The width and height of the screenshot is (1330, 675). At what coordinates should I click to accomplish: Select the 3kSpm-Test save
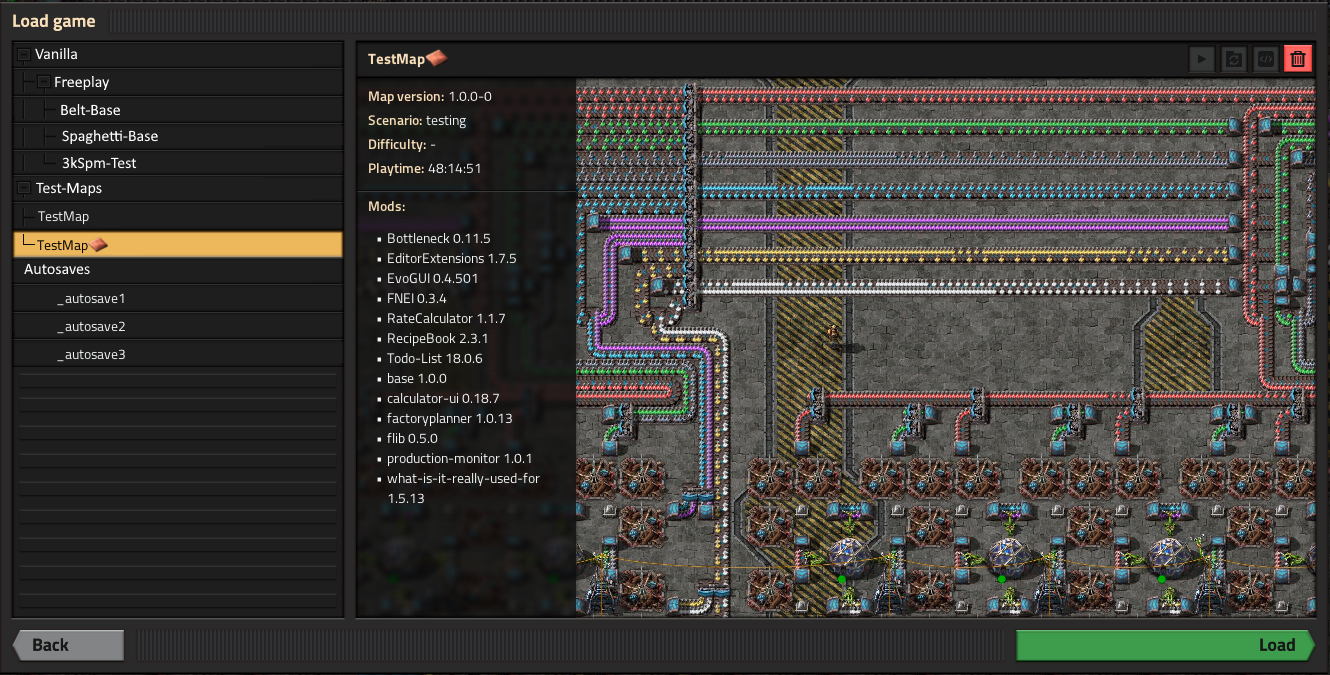[178, 162]
